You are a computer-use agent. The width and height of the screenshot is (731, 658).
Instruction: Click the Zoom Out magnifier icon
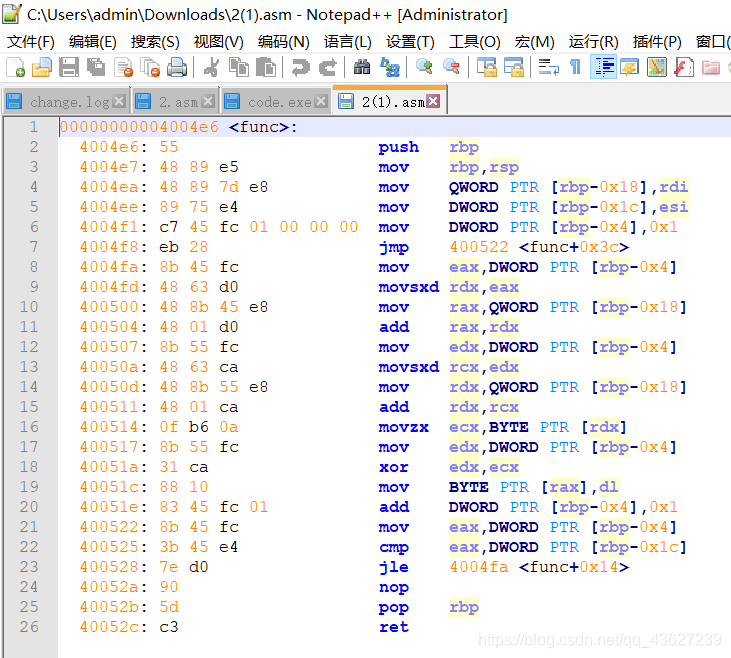point(451,67)
